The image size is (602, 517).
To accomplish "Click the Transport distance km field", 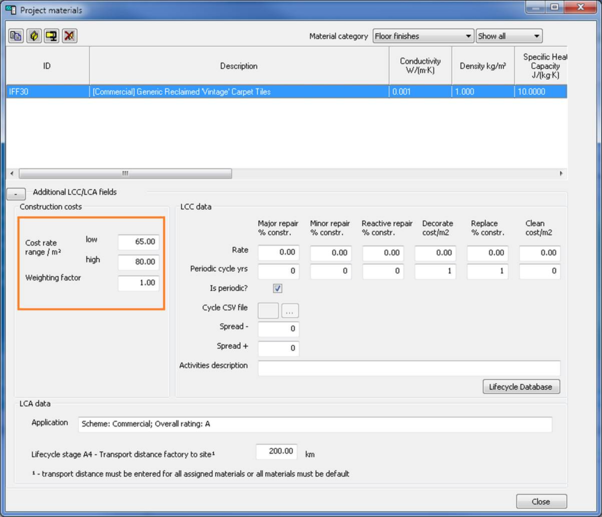I will click(276, 452).
